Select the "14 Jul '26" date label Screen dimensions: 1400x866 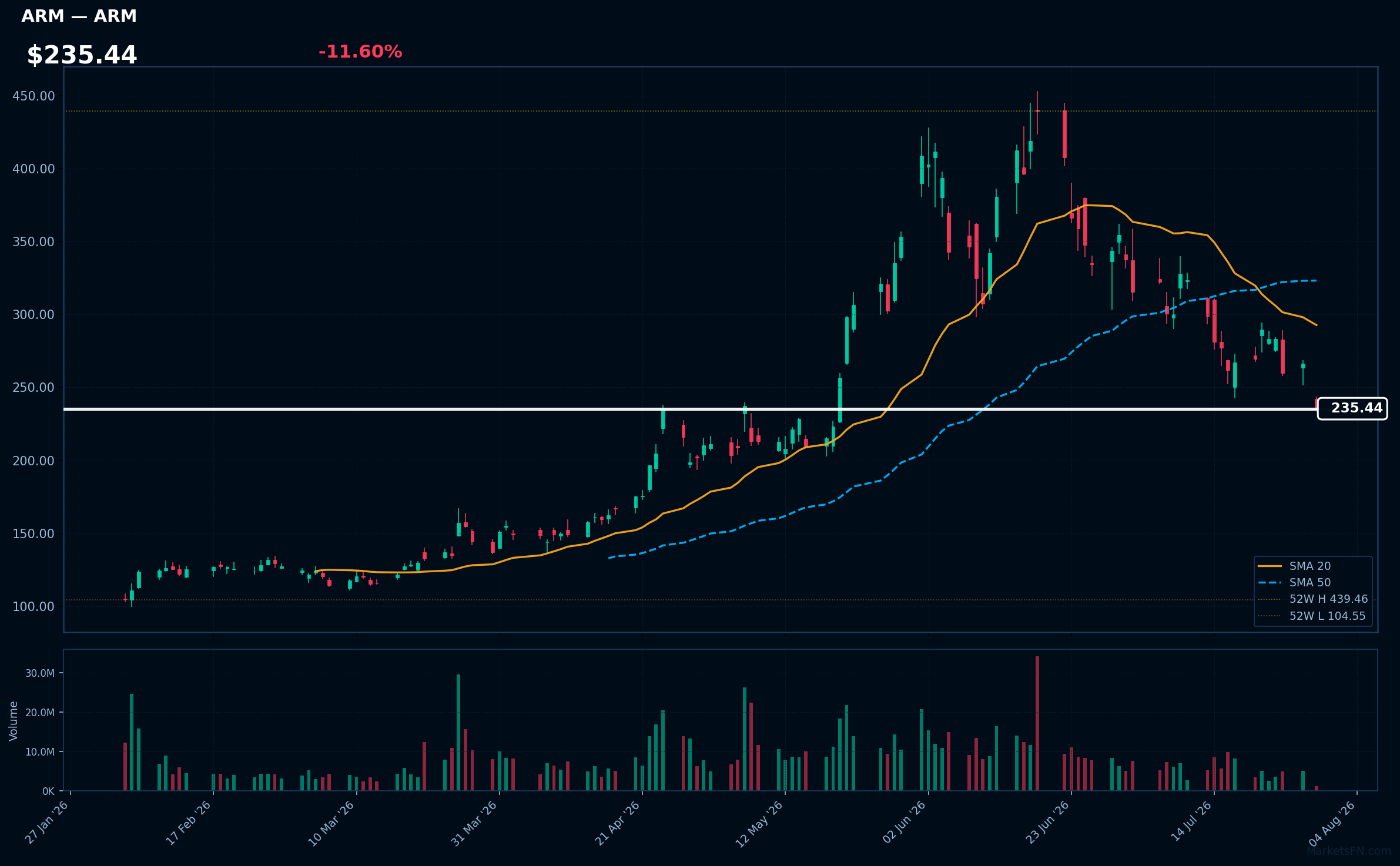pos(1191,822)
